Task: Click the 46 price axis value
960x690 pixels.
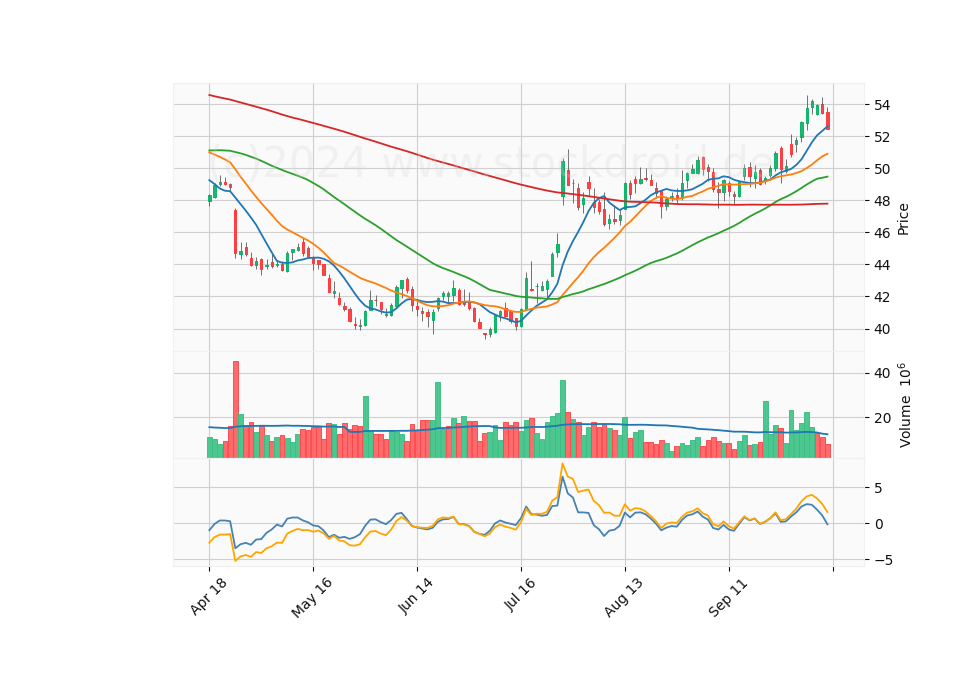Action: click(x=882, y=233)
